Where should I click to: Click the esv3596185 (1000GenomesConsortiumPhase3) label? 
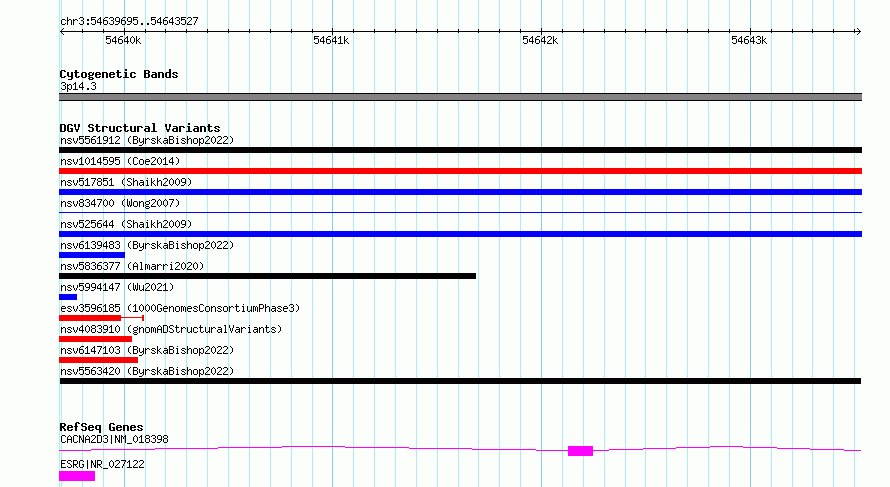(x=180, y=308)
